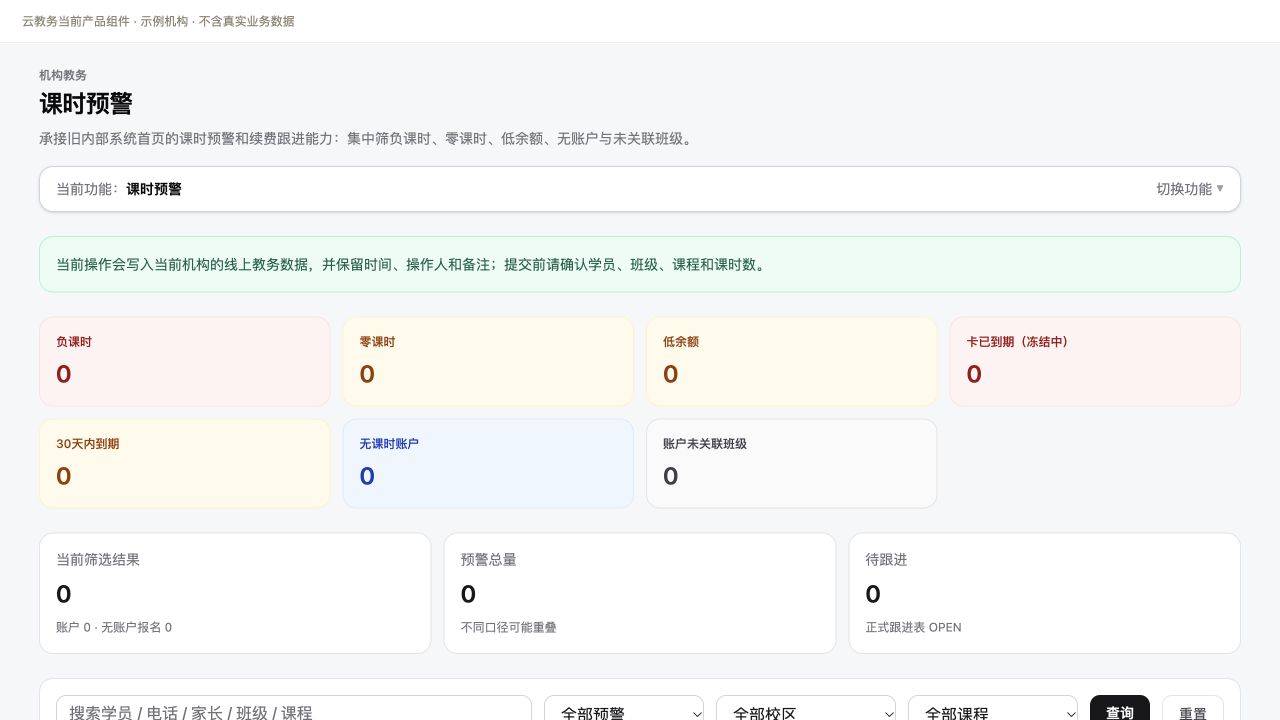Image resolution: width=1280 pixels, height=720 pixels.
Task: Click the 云教务当前产品组件 header text
Action: [x=158, y=21]
